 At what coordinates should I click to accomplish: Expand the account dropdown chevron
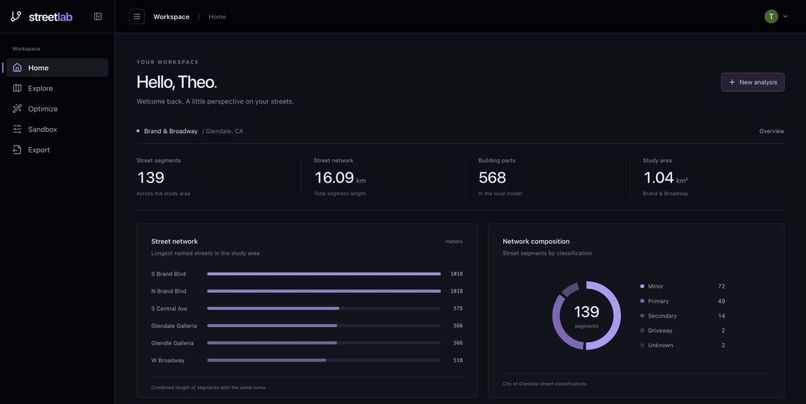785,16
